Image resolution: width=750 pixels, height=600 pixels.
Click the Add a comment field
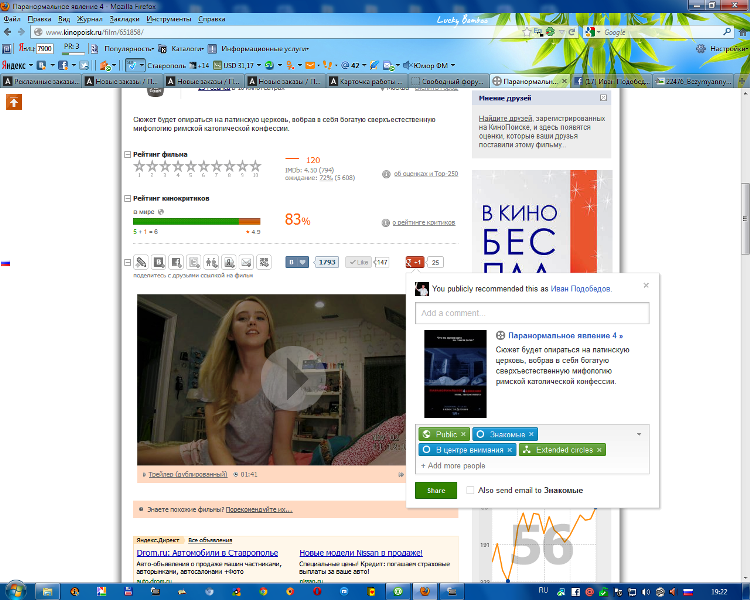tap(532, 313)
